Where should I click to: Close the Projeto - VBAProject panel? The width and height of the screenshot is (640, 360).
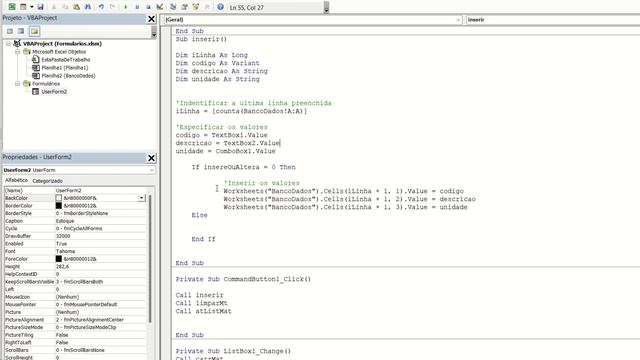151,19
